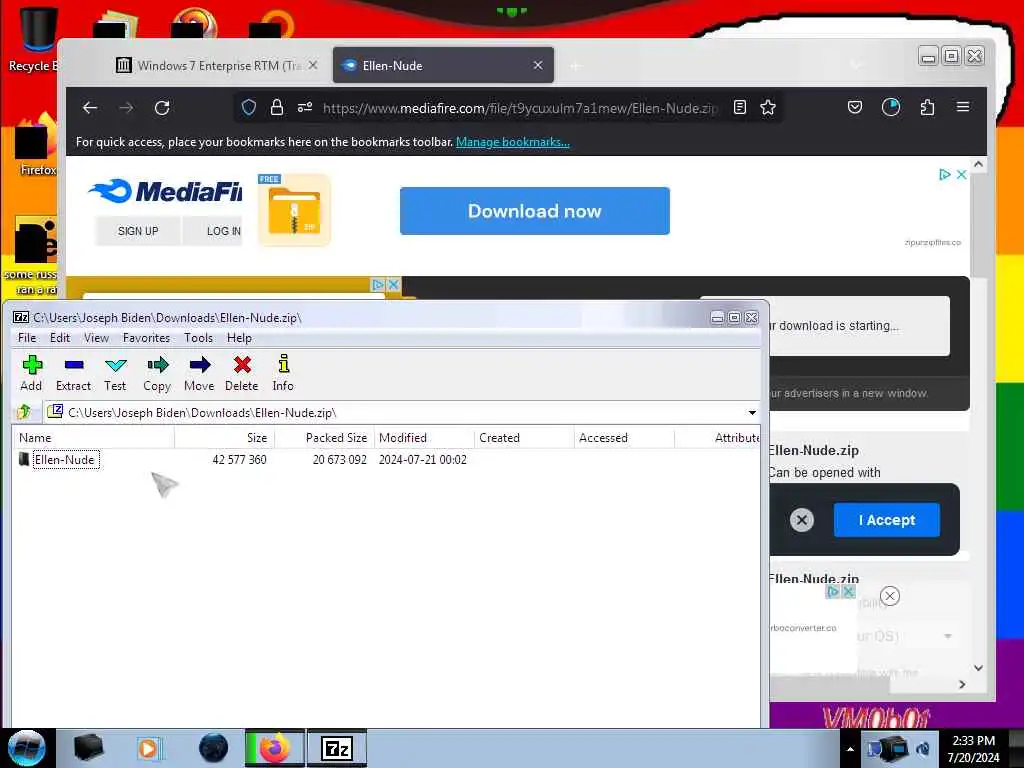This screenshot has height=768, width=1024.
Task: Click MediaFire SIGN UP button
Action: pos(138,231)
